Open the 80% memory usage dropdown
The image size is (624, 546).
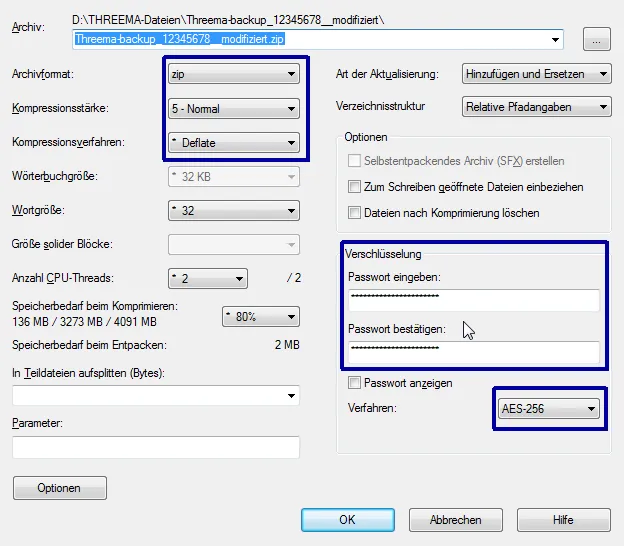(260, 317)
